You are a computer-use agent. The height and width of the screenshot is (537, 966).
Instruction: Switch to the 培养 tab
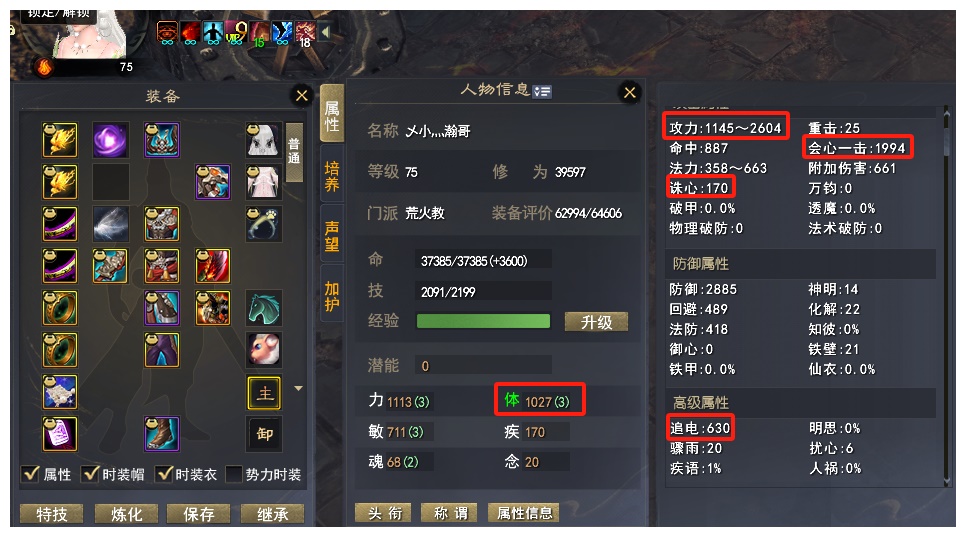(331, 176)
